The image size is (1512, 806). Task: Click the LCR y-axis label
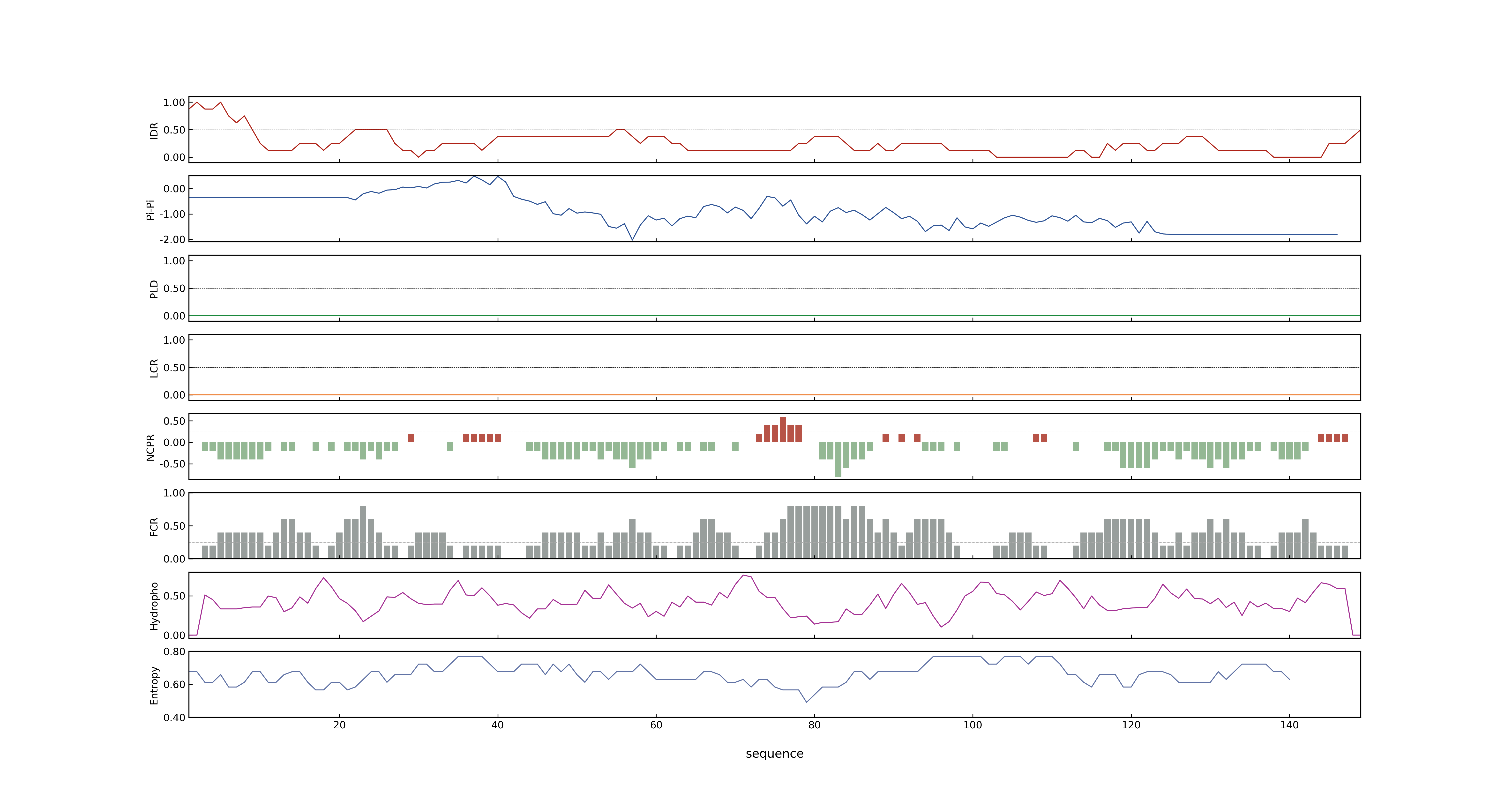pos(154,368)
